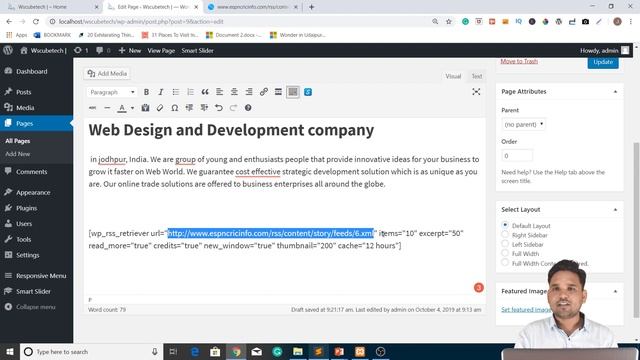Open File Explorer from taskbar
This screenshot has height=360, width=640.
[x=298, y=352]
